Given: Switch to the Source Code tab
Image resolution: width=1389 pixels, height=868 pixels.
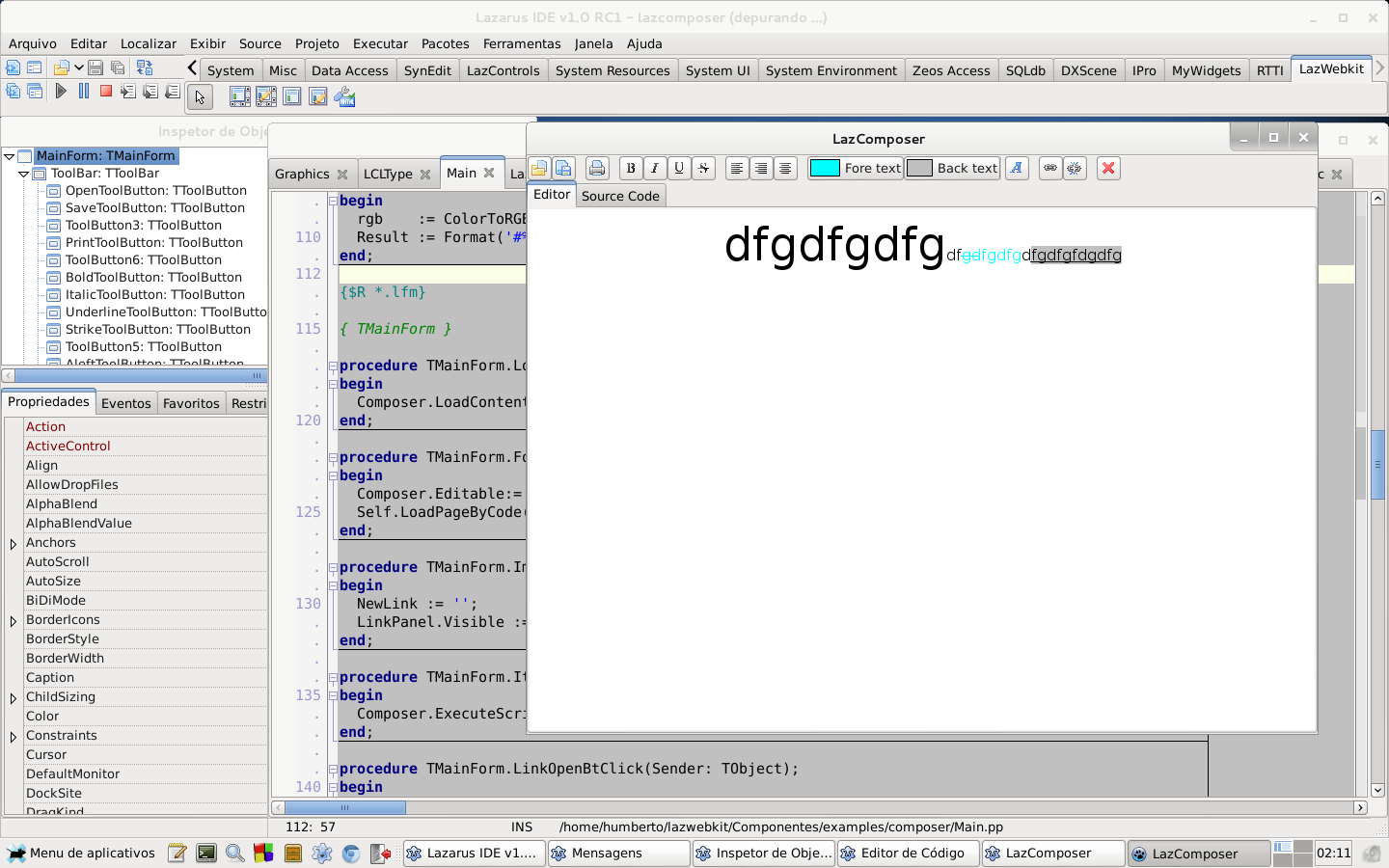Looking at the screenshot, I should [620, 195].
